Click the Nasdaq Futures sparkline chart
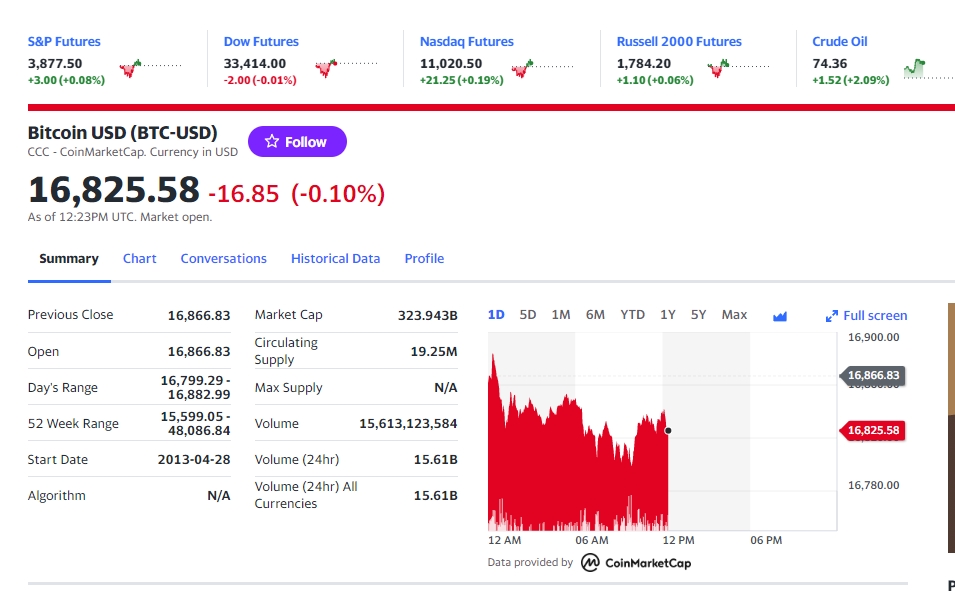Image resolution: width=955 pixels, height=605 pixels. [x=542, y=68]
